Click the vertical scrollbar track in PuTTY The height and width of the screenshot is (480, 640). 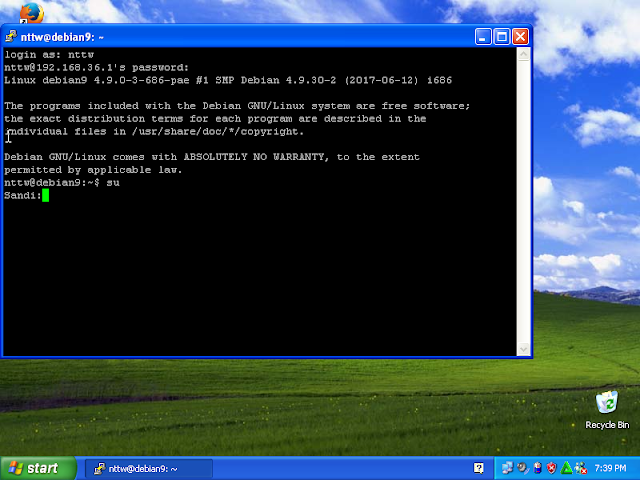click(524, 202)
